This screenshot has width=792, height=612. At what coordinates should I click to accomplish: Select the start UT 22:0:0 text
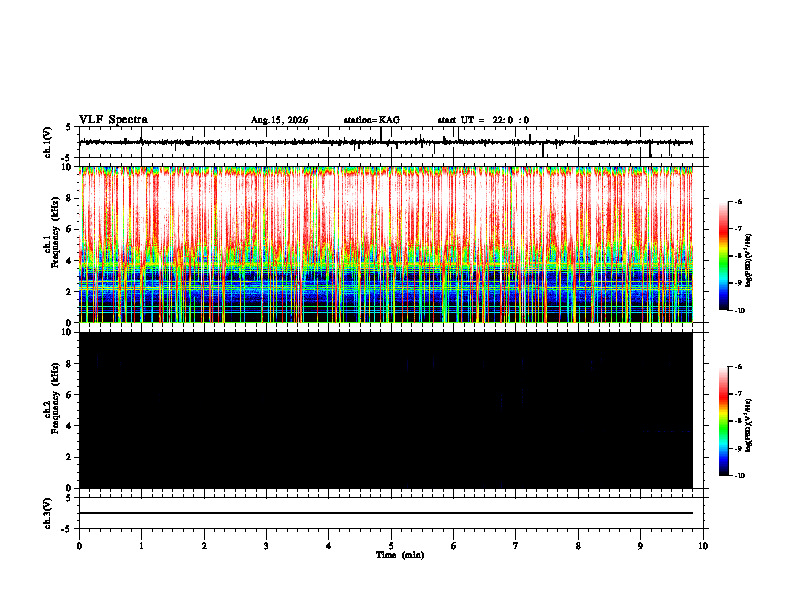[x=483, y=120]
